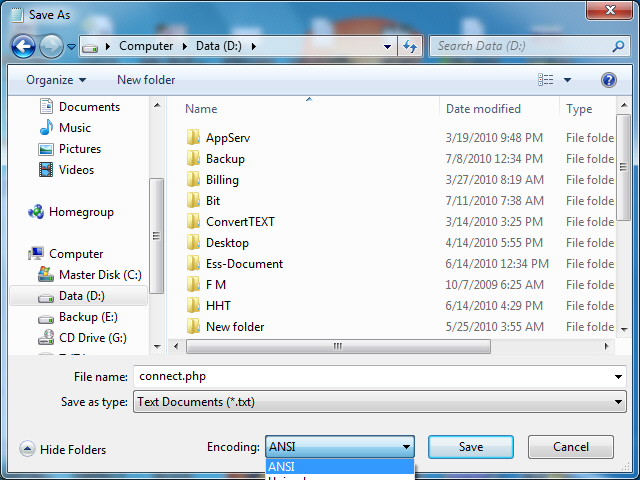Click date 7/11/2010 7:38 AM
Screen dimensions: 640x480
pos(494,201)
